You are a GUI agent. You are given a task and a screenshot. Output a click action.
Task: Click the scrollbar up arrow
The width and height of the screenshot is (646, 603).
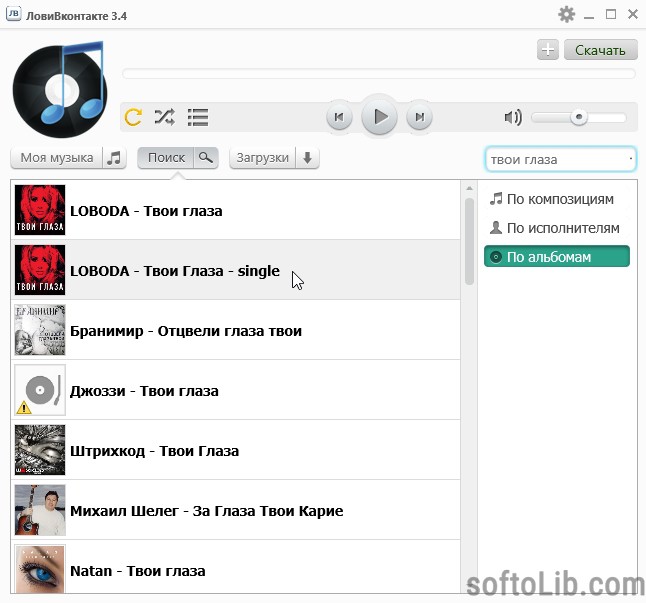pos(469,189)
